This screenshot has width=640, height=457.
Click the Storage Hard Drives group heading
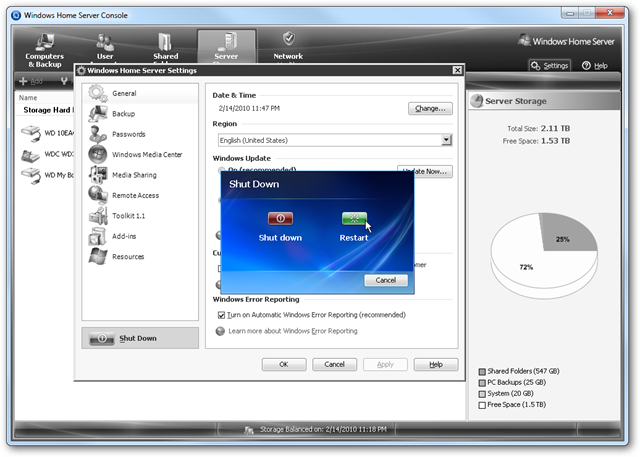coord(48,110)
